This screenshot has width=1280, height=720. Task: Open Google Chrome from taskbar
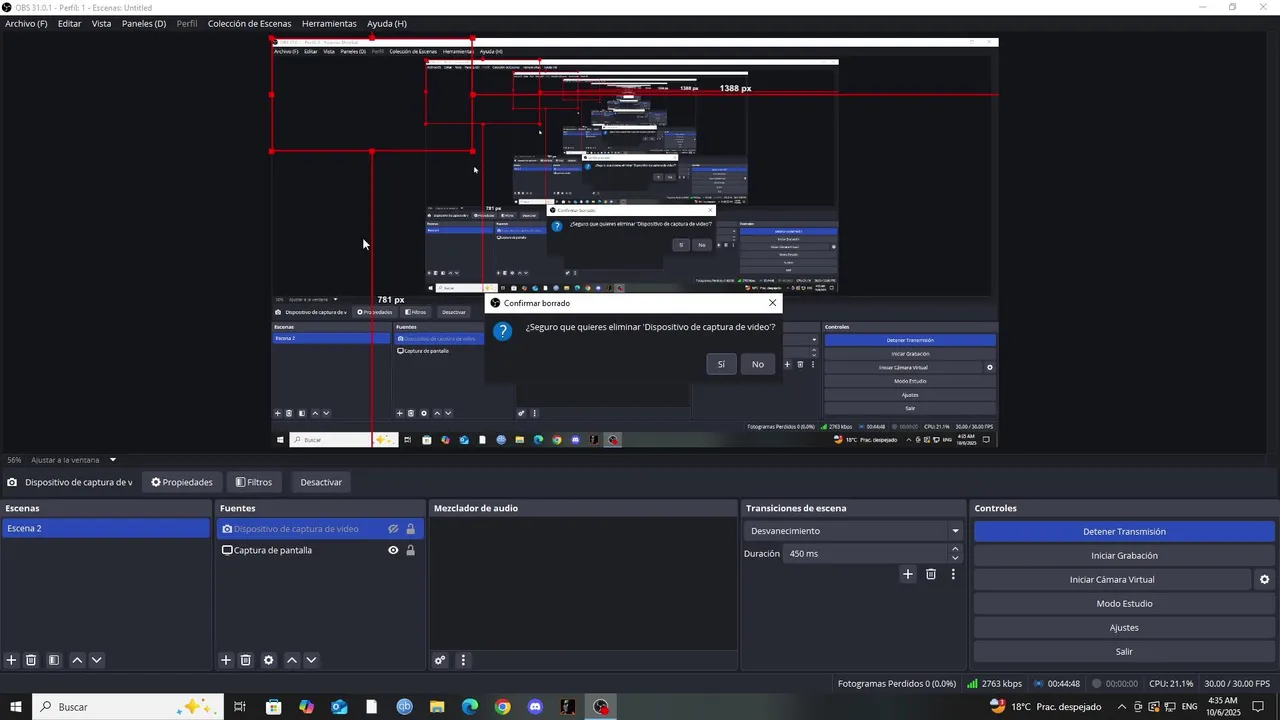point(502,707)
